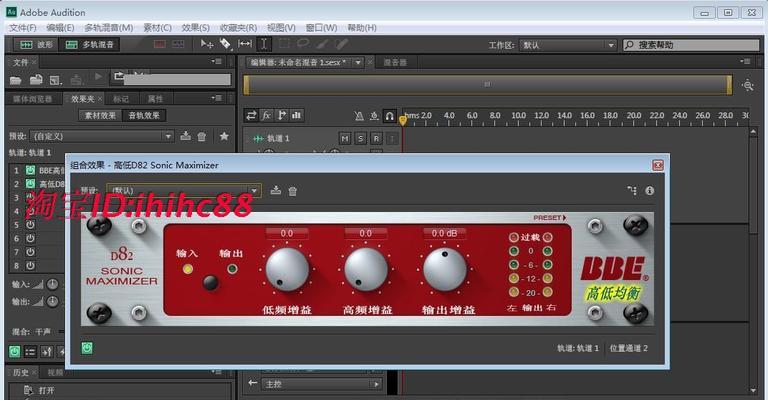Click the yellow playhead marker on the timeline
Screen dimensions: 768x400
403,120
